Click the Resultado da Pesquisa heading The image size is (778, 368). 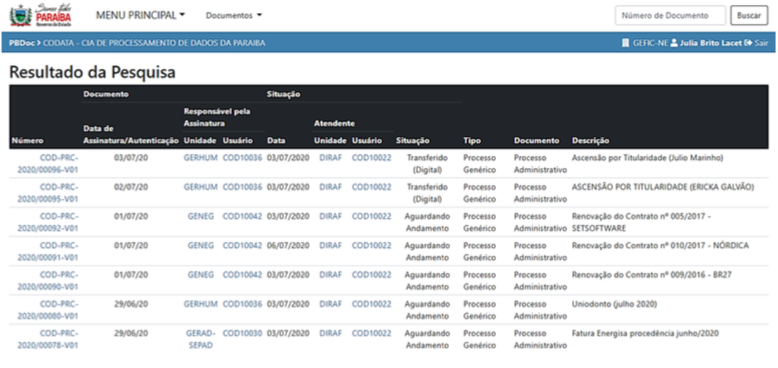92,72
